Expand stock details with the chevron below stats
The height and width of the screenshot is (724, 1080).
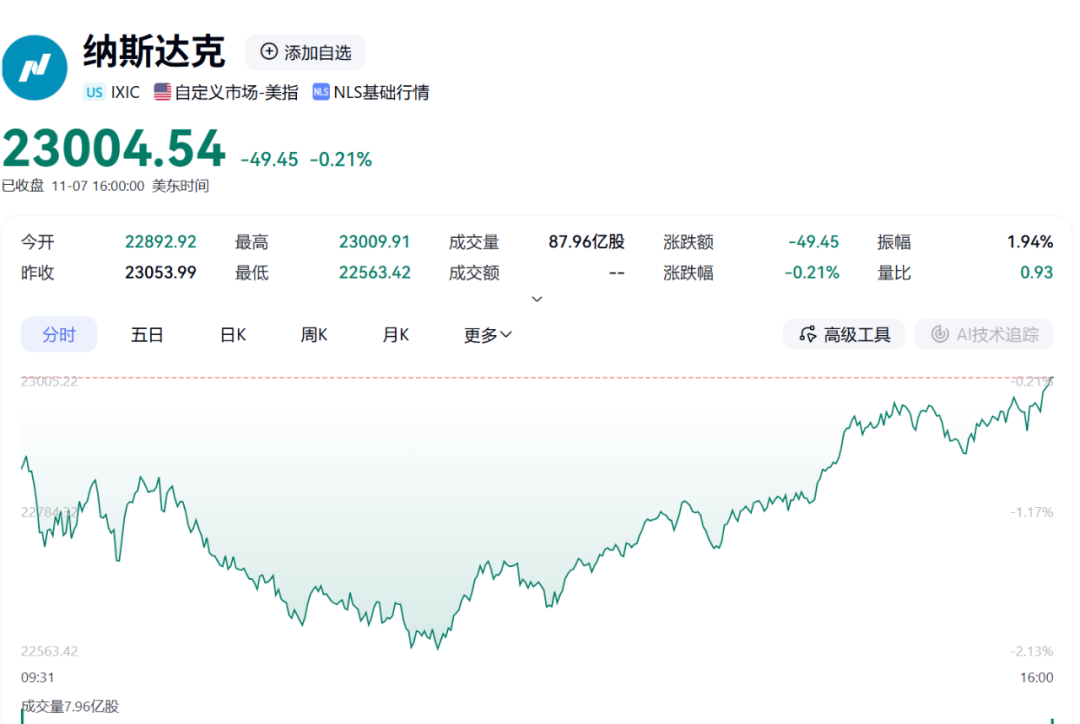(x=537, y=299)
